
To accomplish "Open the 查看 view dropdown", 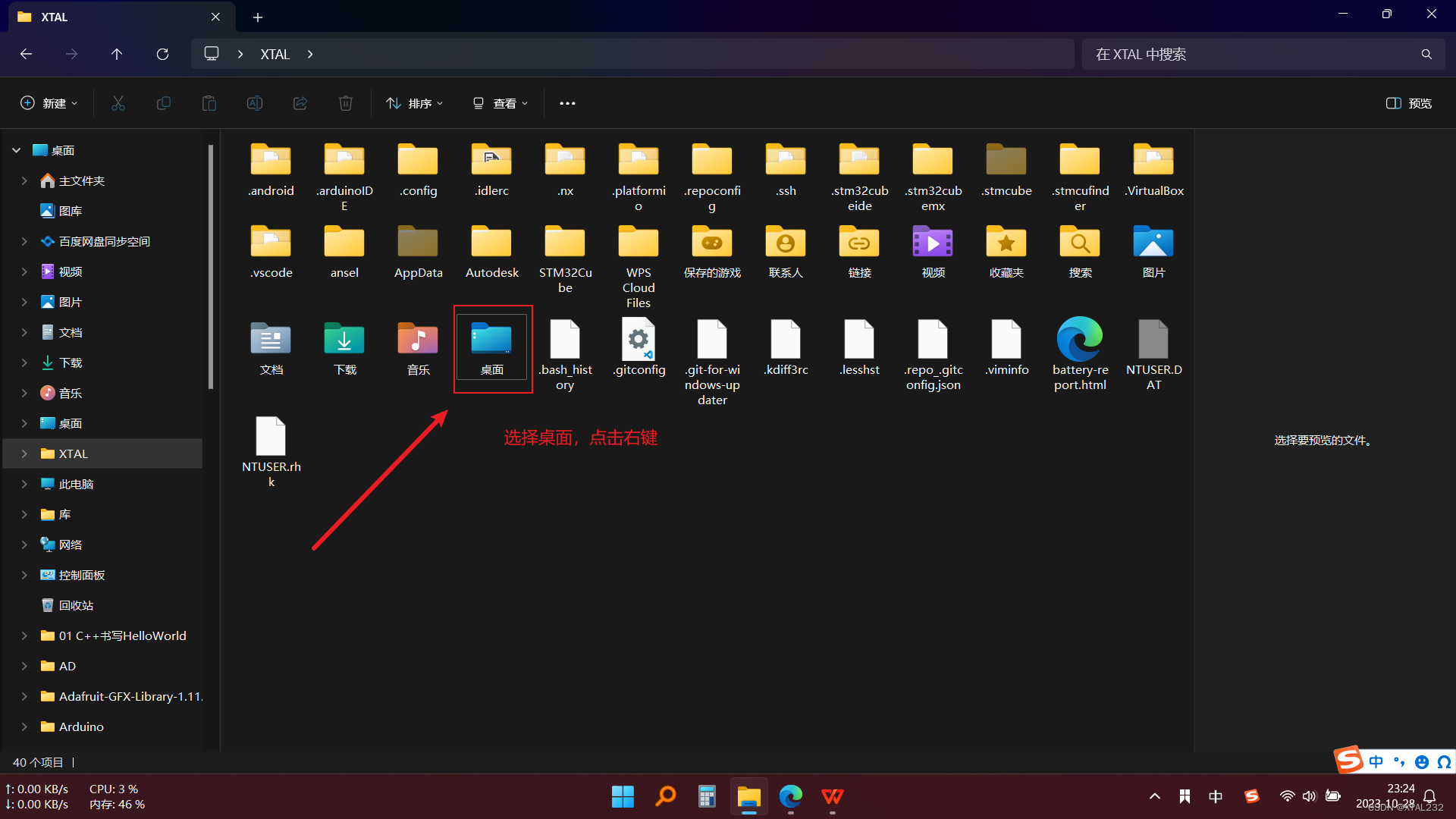I will pos(500,103).
